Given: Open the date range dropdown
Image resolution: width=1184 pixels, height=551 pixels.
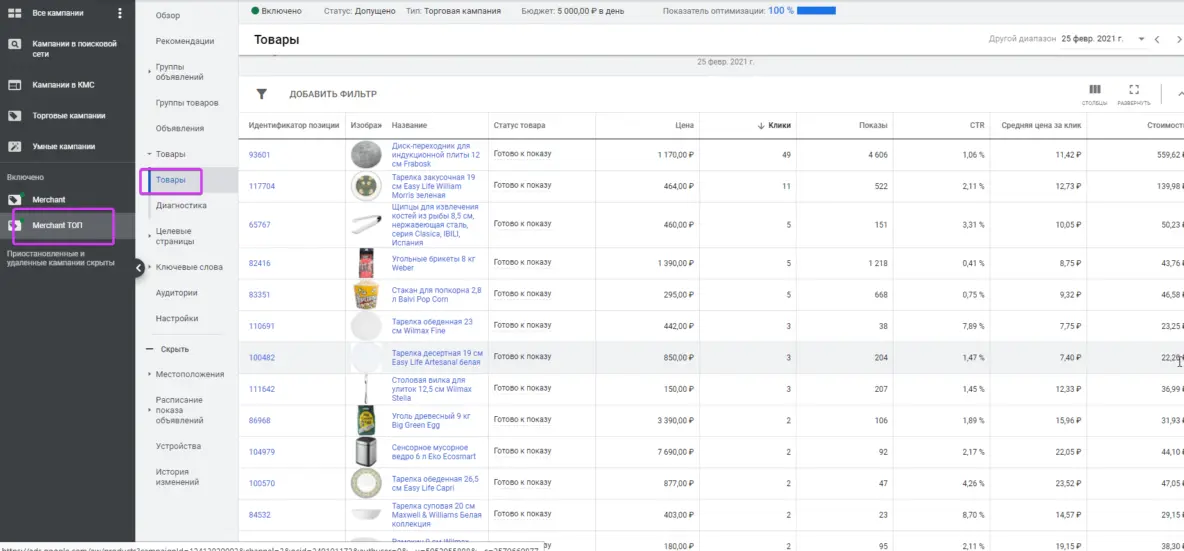Looking at the screenshot, I should [1140, 39].
